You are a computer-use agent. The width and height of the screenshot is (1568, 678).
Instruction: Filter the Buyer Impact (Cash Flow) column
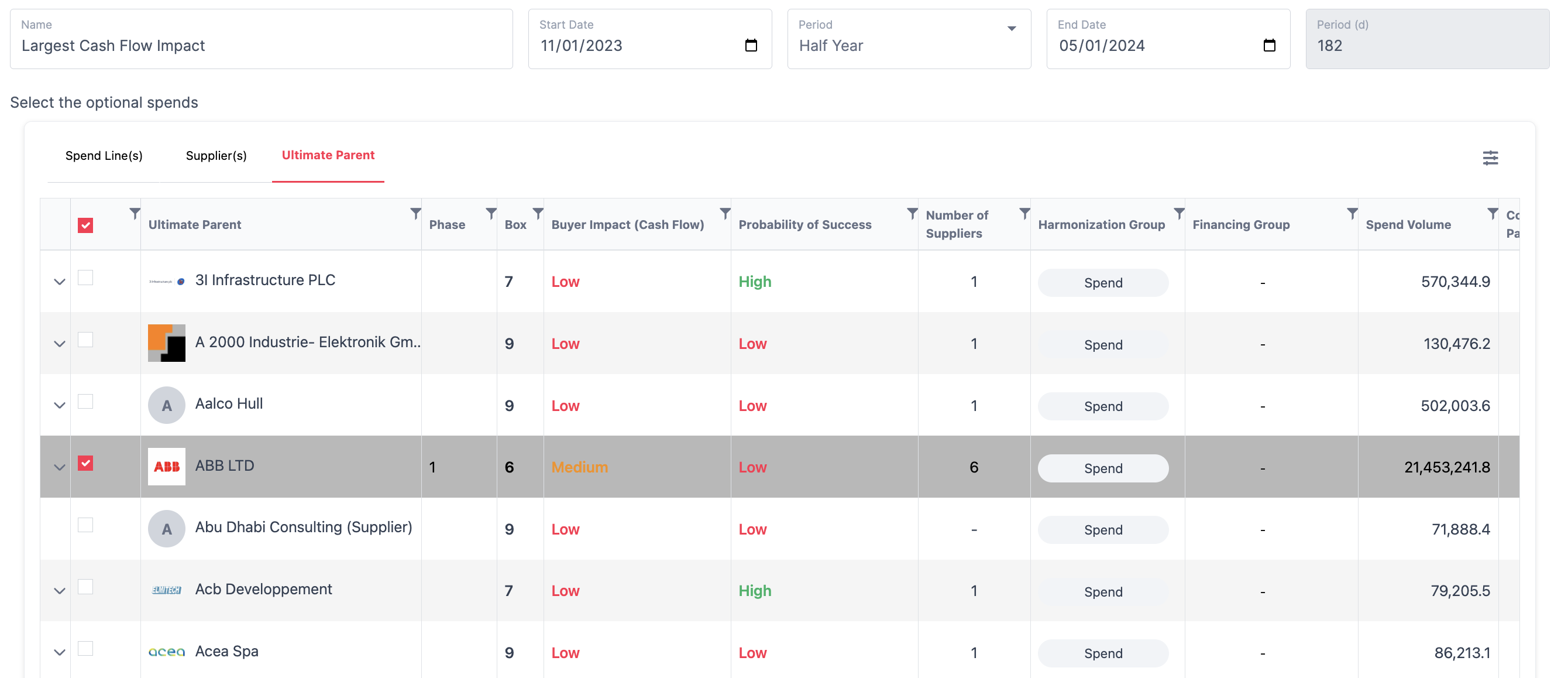click(724, 213)
